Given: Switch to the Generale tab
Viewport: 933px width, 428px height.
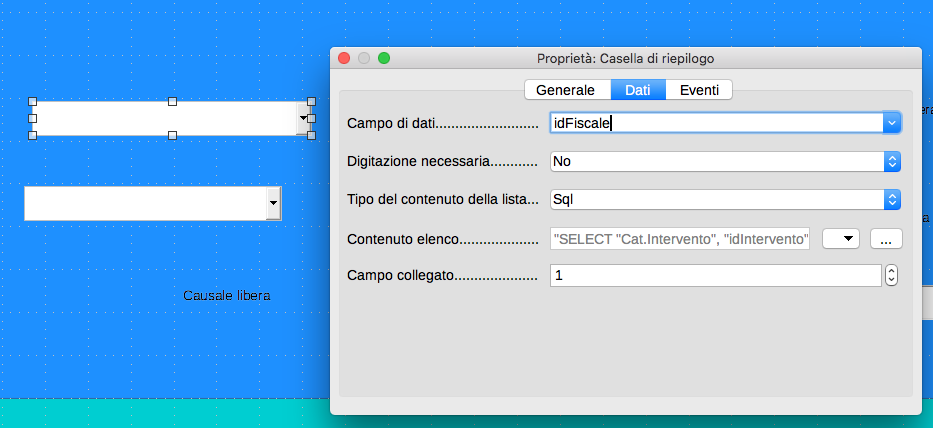Looking at the screenshot, I should tap(567, 90).
